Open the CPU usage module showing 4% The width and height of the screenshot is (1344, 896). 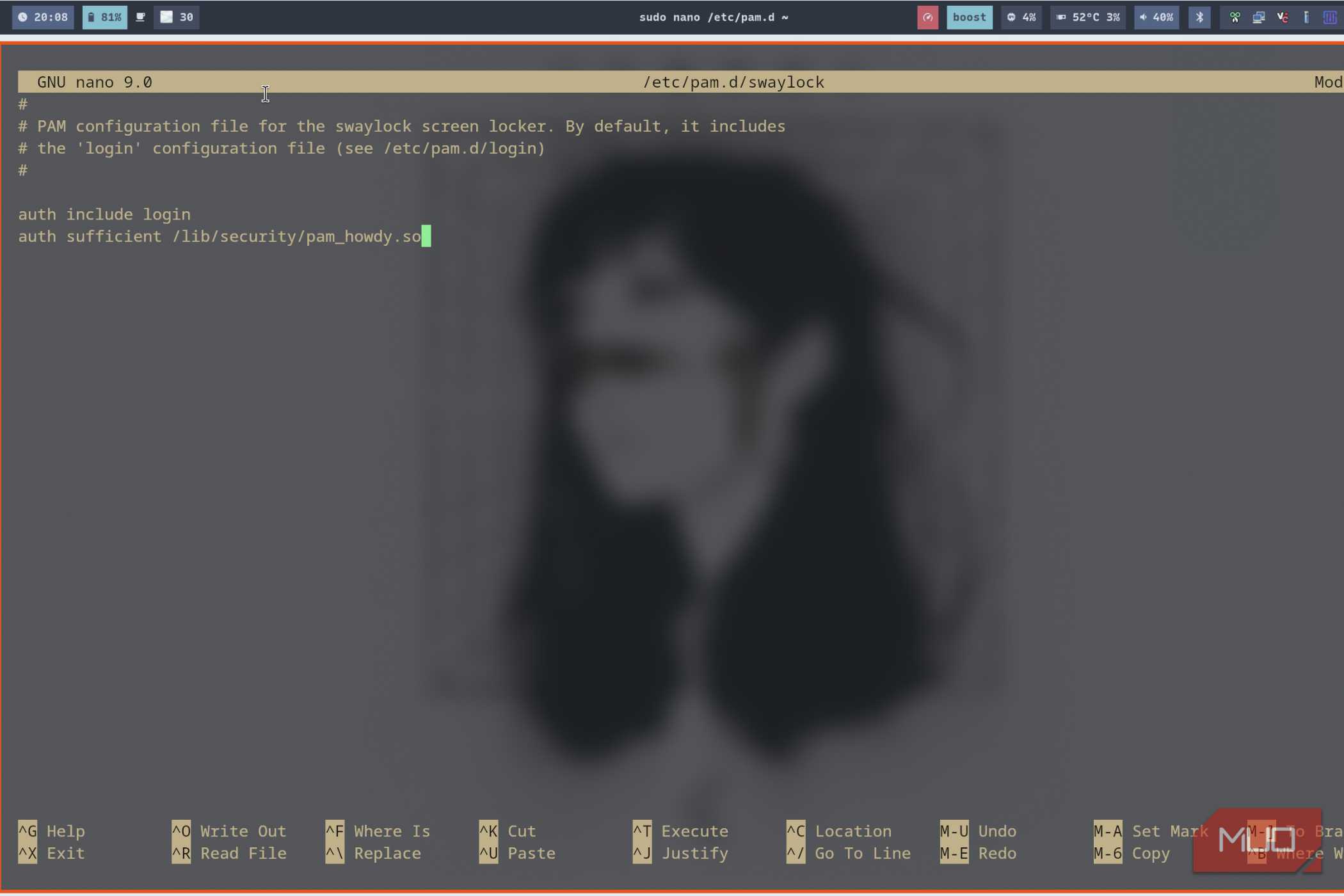click(1021, 17)
